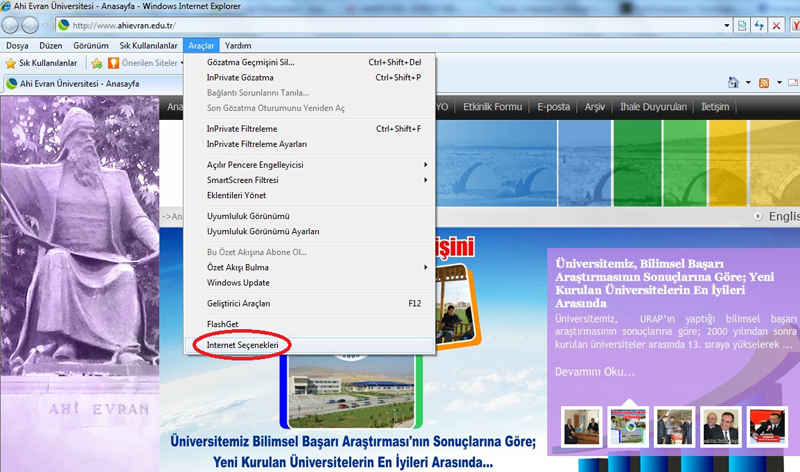Image resolution: width=800 pixels, height=472 pixels.
Task: Open Arşiv site navigation link
Action: click(594, 107)
